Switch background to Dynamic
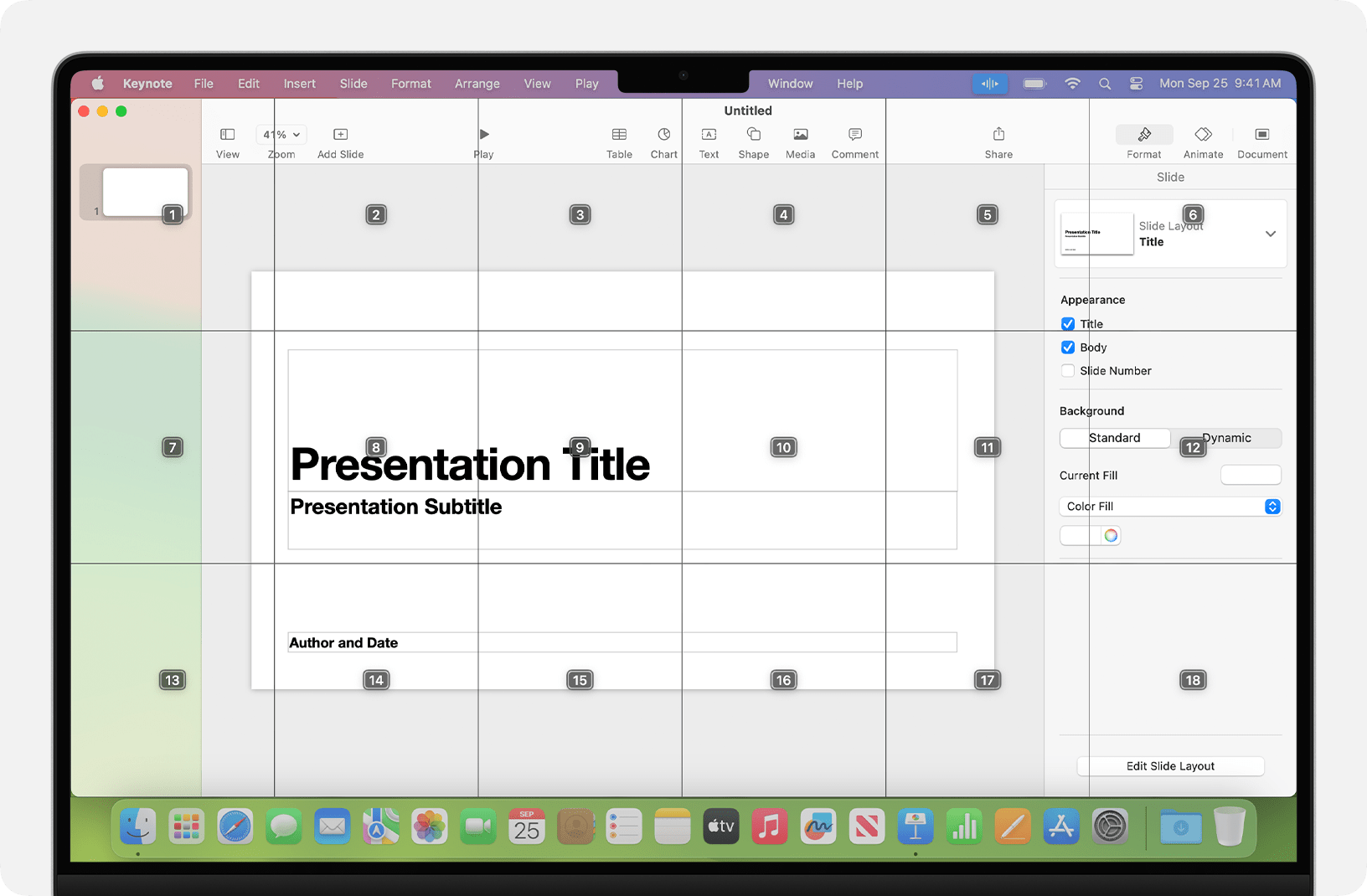The width and height of the screenshot is (1367, 896). click(x=1226, y=438)
